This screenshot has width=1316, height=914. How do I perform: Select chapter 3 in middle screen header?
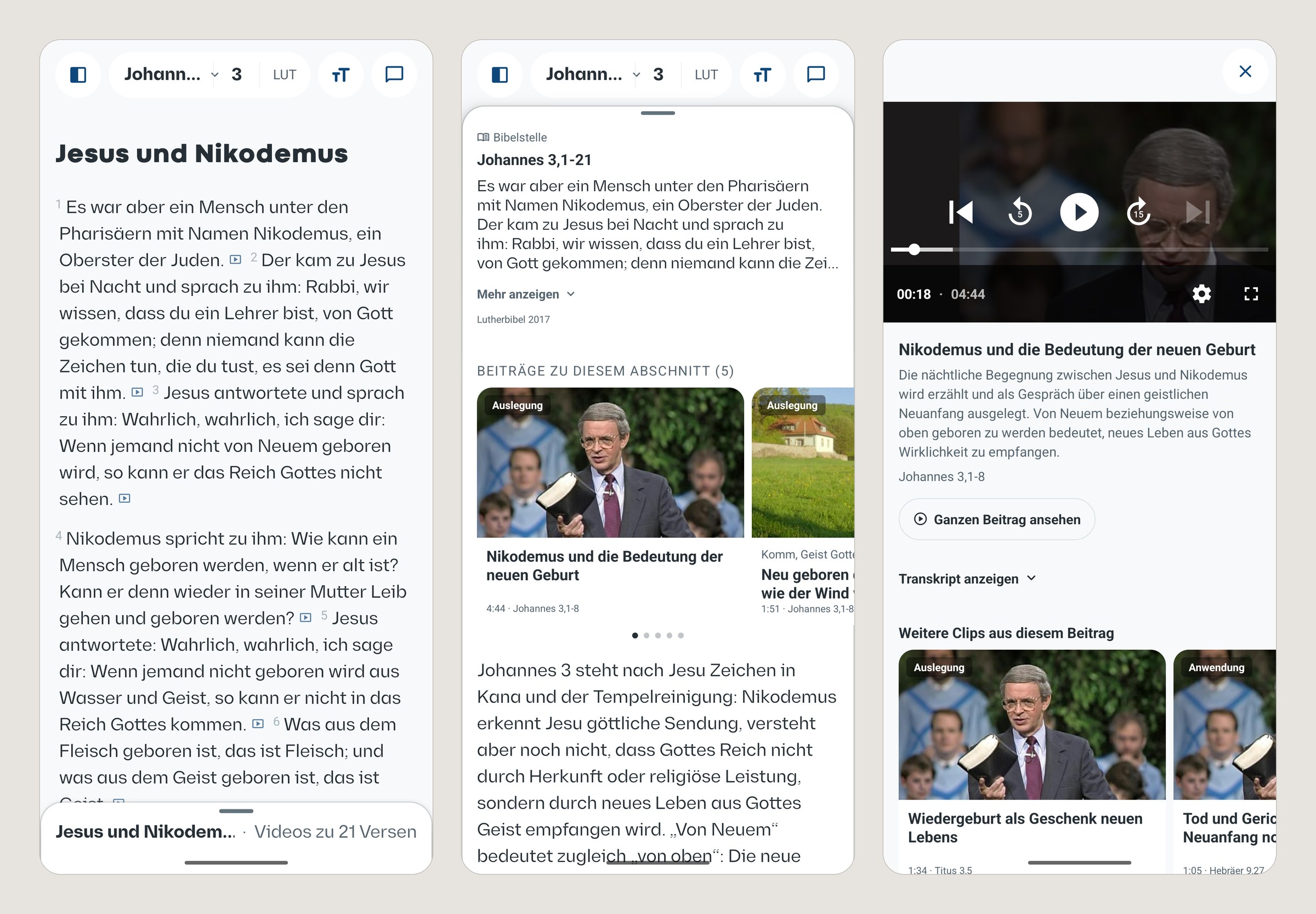[x=658, y=75]
